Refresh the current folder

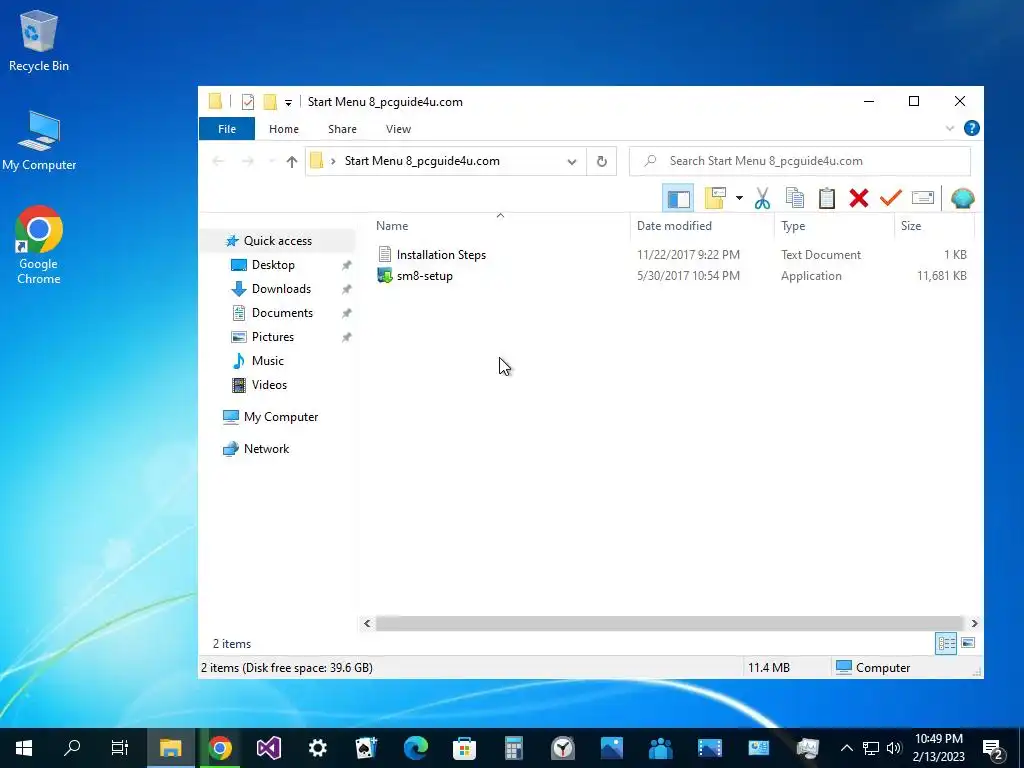601,161
